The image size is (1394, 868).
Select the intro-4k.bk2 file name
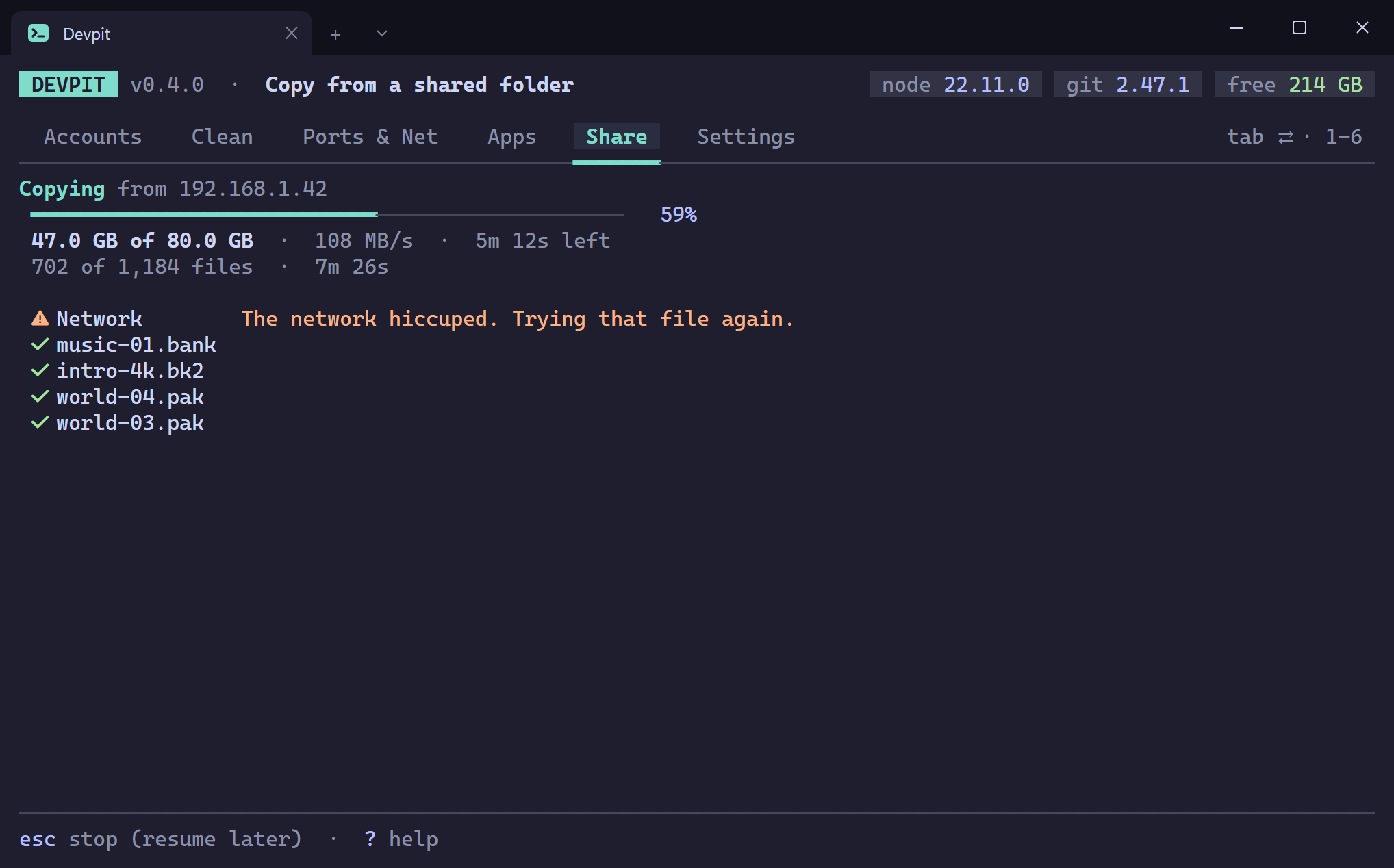(130, 370)
